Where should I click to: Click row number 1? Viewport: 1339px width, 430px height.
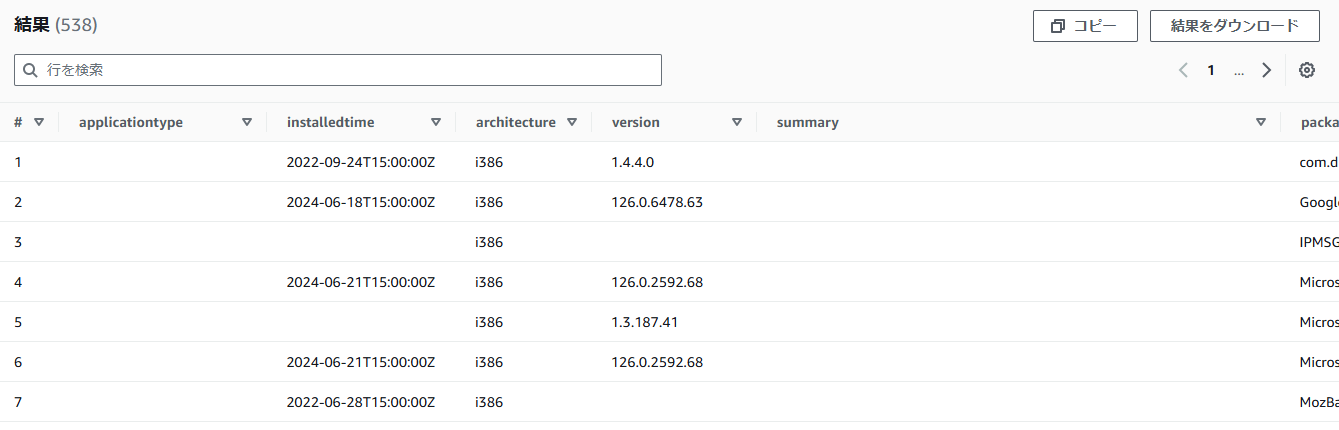pyautogui.click(x=18, y=162)
